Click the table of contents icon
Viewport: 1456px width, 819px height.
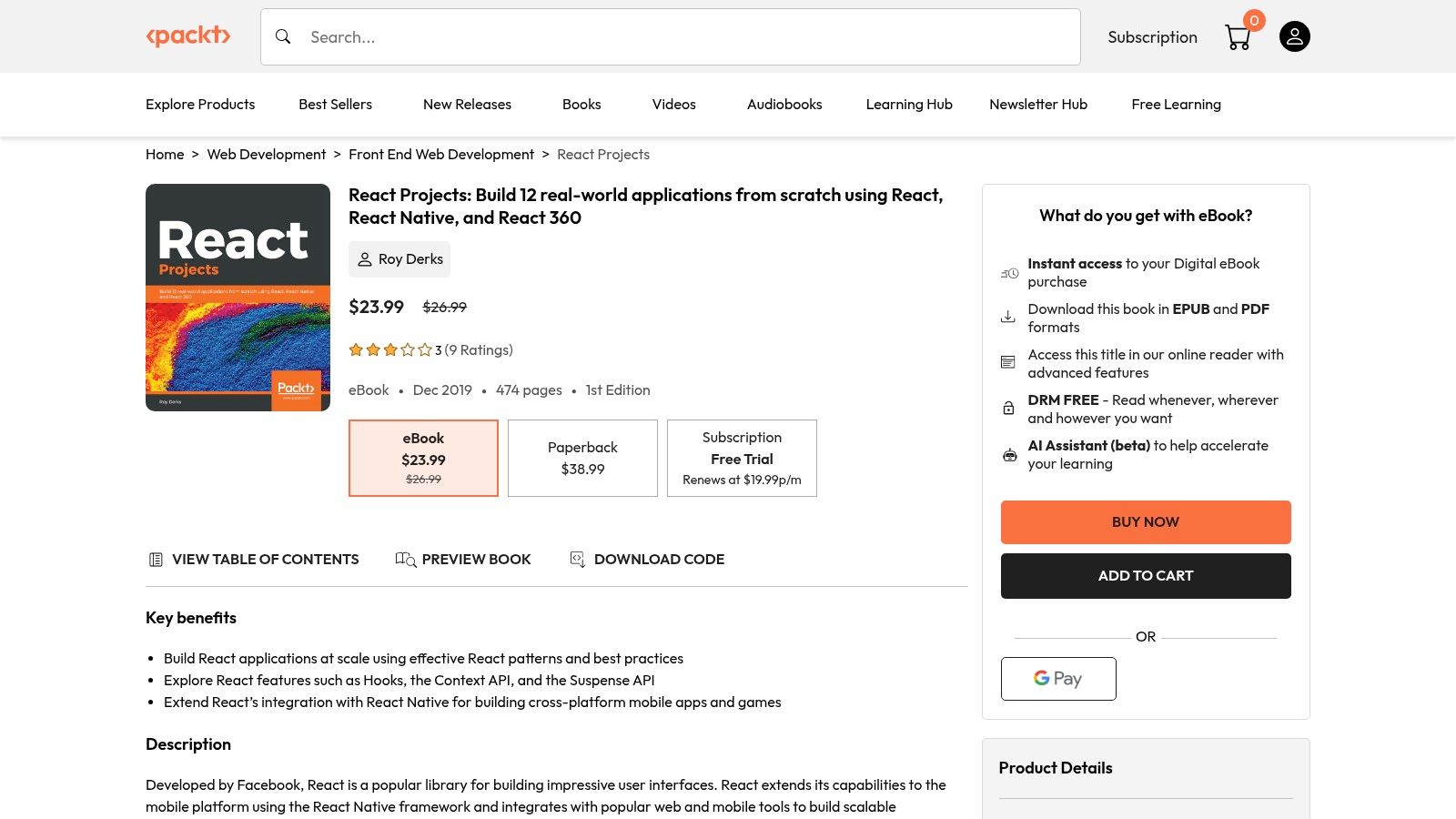pyautogui.click(x=156, y=560)
